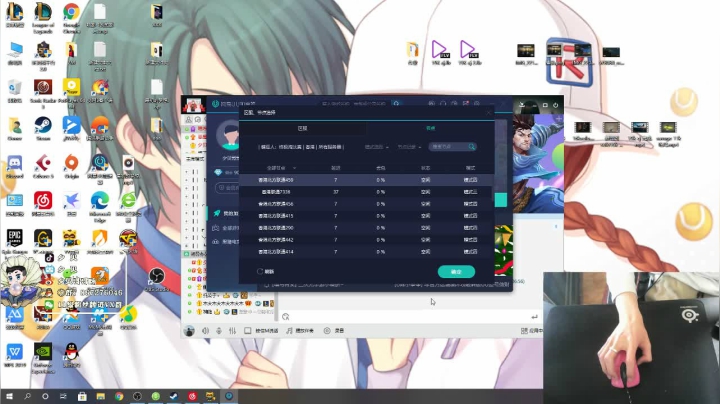Open the Epic Games desktop shortcut
The width and height of the screenshot is (720, 404).
15,242
